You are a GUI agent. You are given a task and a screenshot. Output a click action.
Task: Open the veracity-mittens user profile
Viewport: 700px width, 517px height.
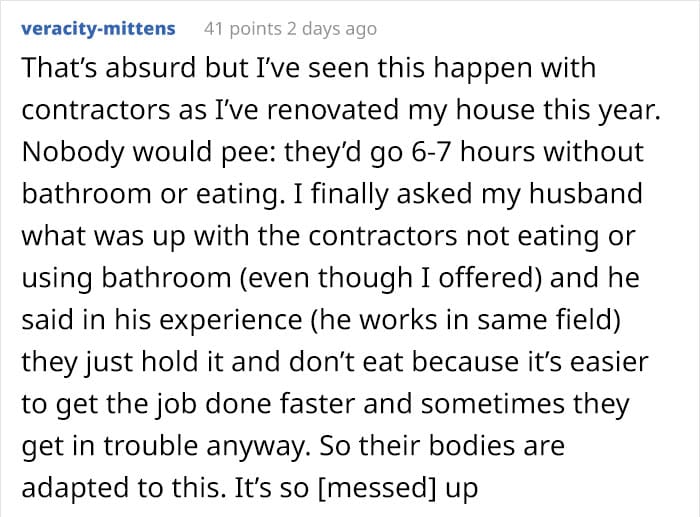point(98,29)
